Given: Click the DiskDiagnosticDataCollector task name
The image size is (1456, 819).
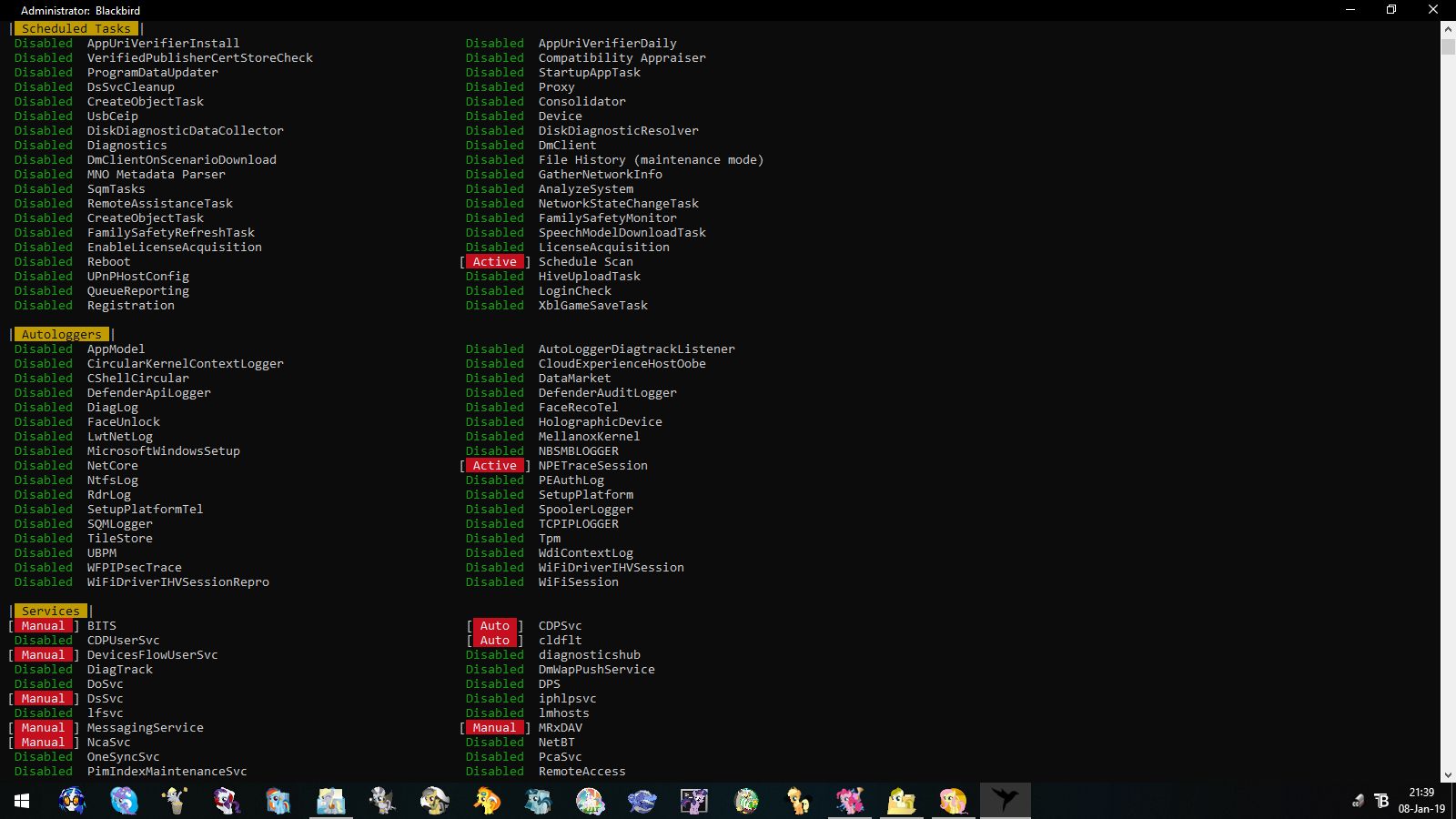Looking at the screenshot, I should pyautogui.click(x=186, y=130).
